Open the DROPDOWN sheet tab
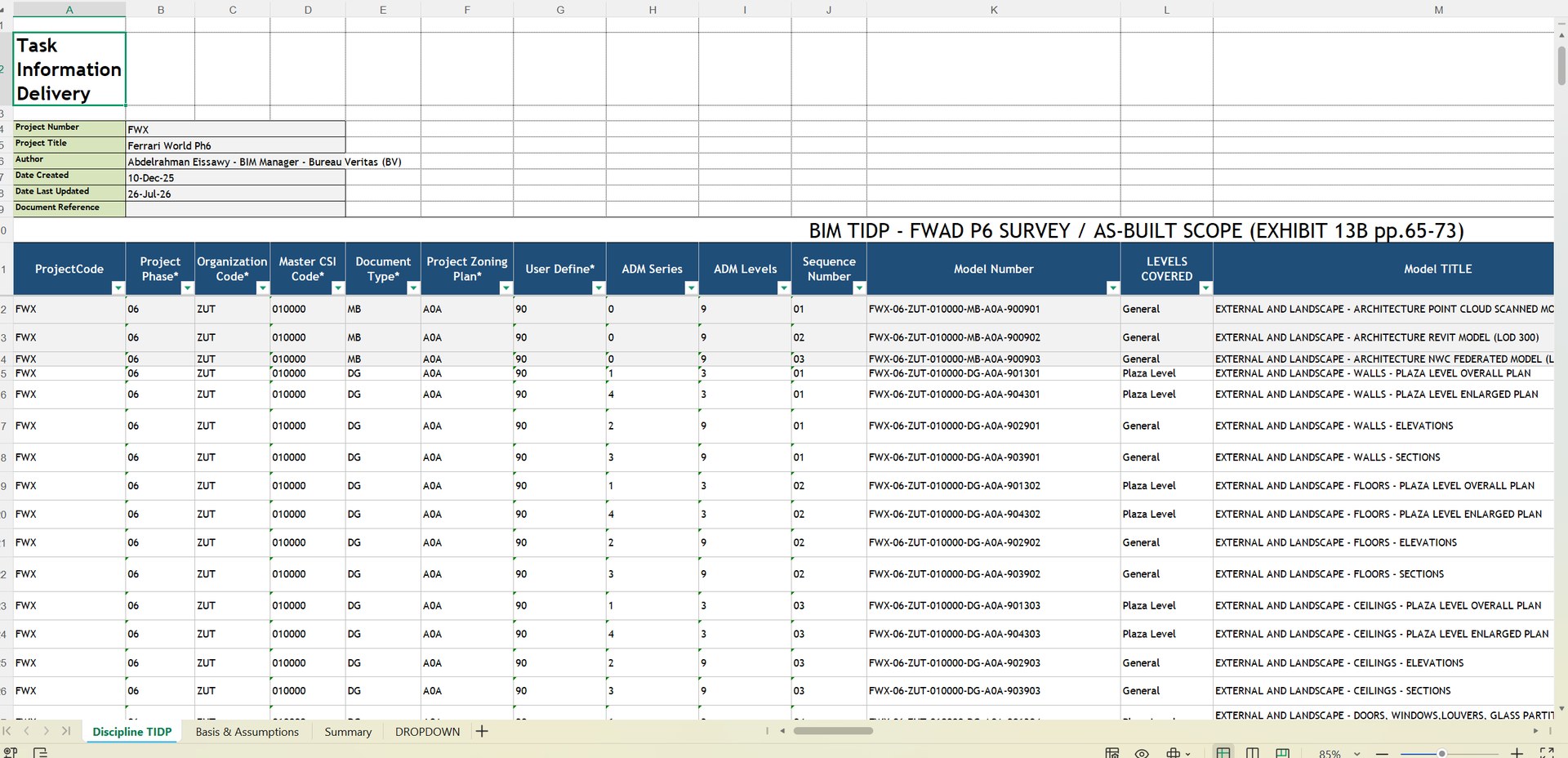This screenshot has width=1568, height=758. coord(427,732)
